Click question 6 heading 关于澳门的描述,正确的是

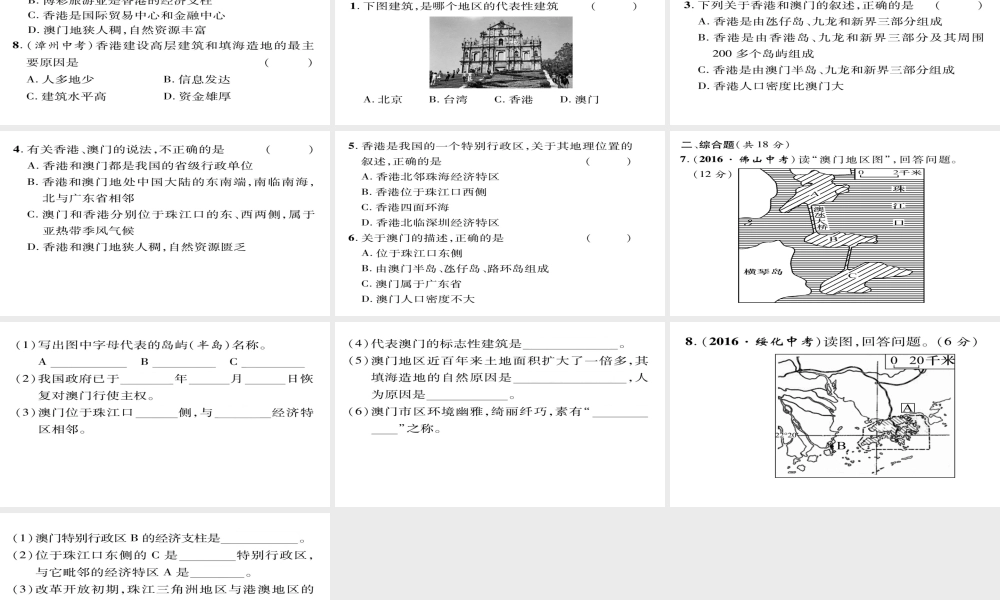[x=426, y=238]
